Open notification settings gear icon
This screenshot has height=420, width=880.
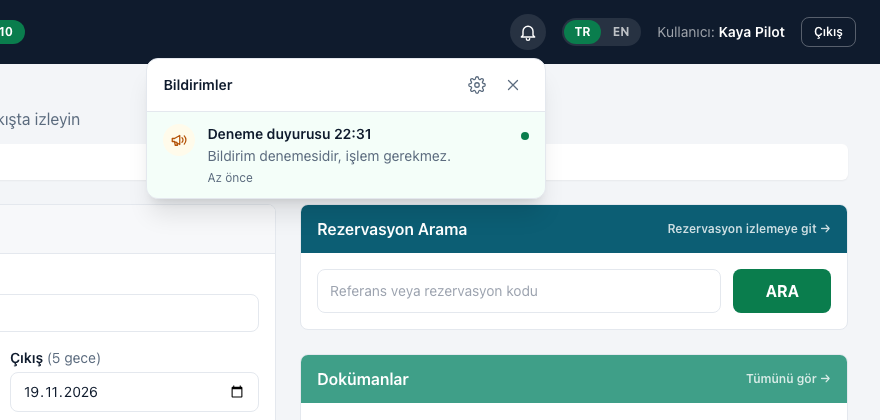[476, 85]
